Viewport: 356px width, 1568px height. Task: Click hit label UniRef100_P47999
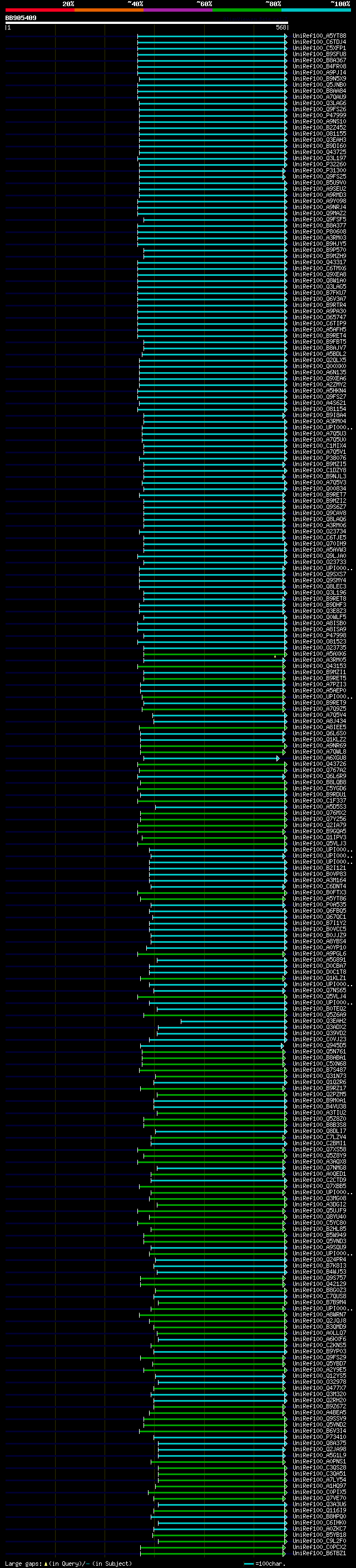tap(319, 116)
